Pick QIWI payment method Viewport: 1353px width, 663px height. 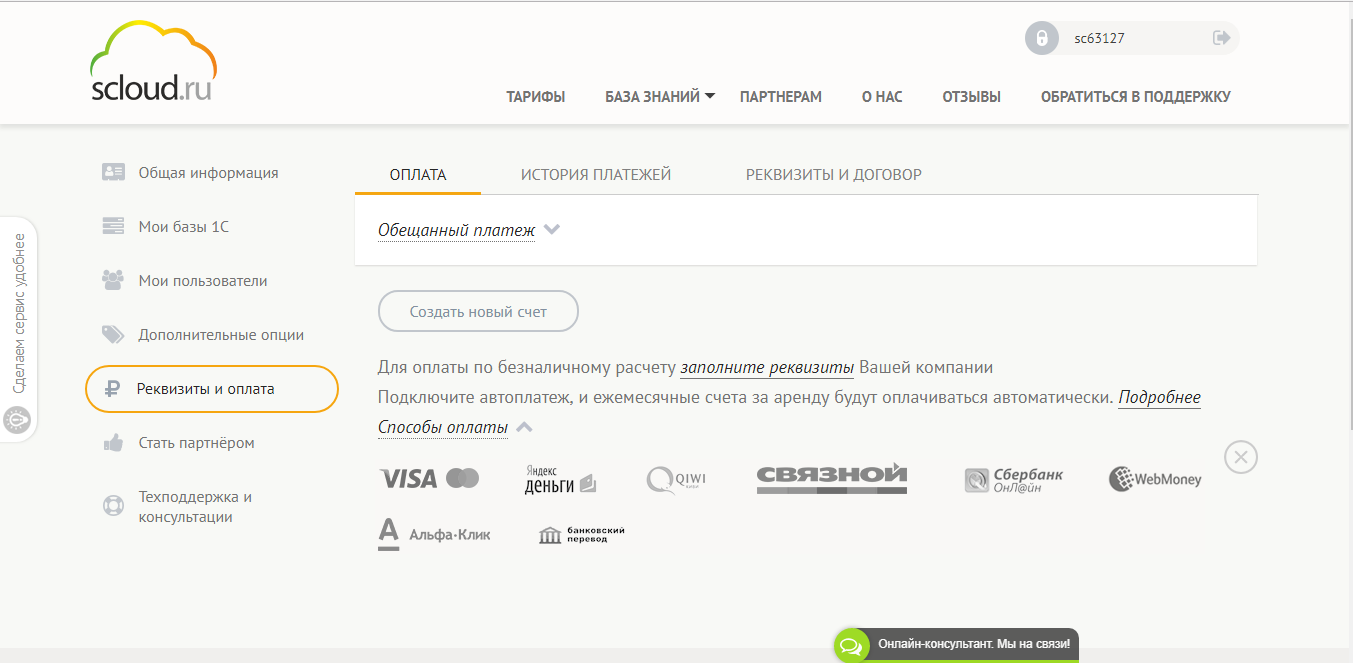[675, 478]
